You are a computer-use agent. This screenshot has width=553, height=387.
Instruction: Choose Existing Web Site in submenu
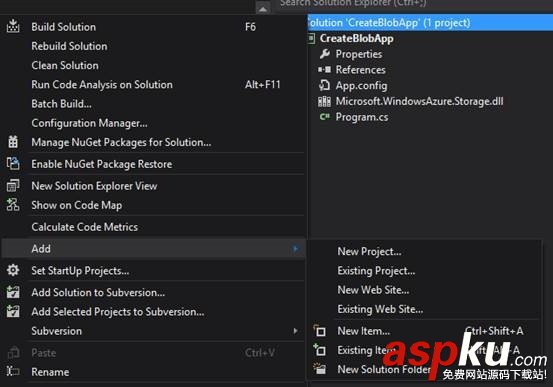click(425, 309)
